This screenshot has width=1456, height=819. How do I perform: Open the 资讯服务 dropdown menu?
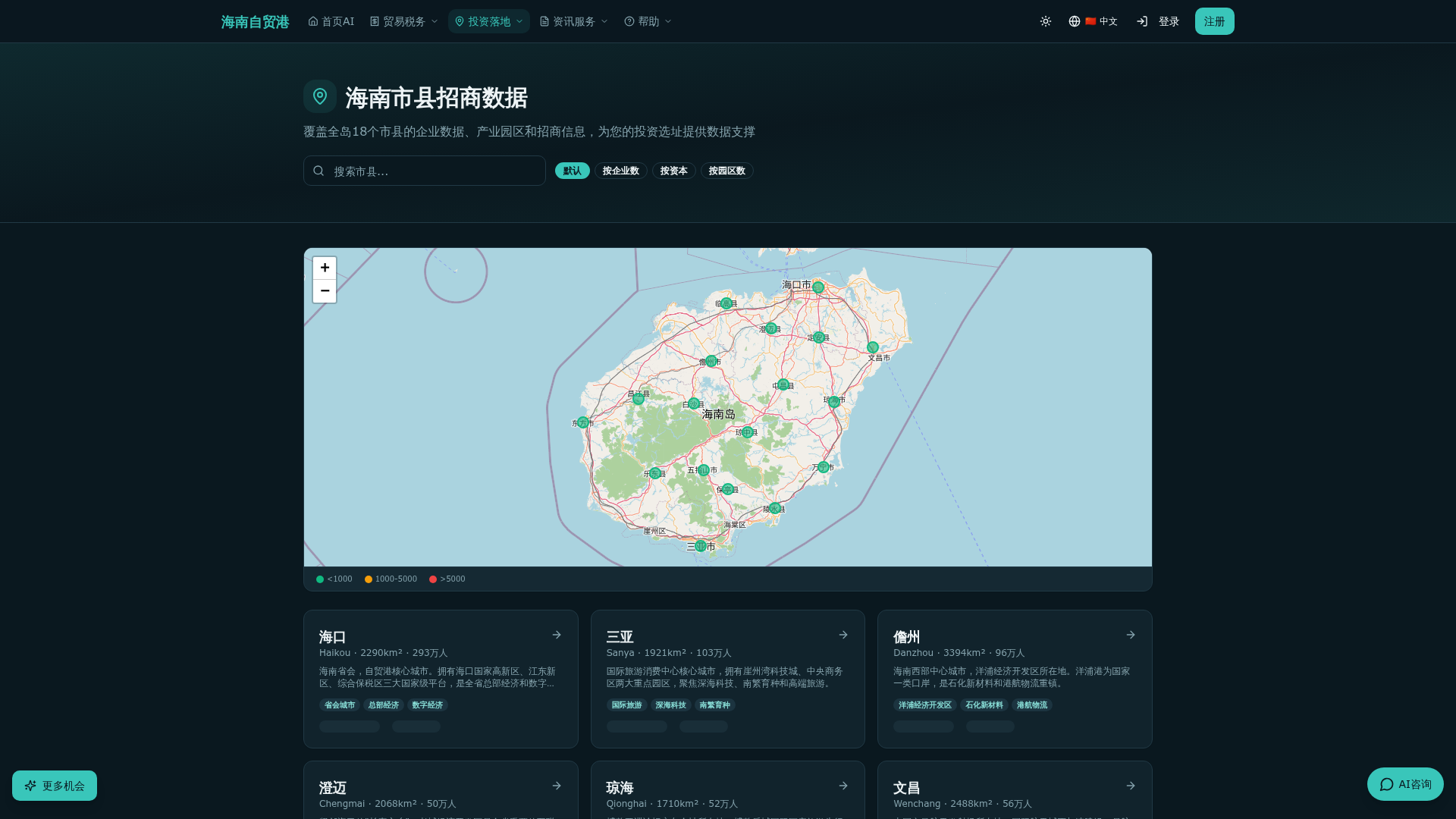tap(573, 21)
